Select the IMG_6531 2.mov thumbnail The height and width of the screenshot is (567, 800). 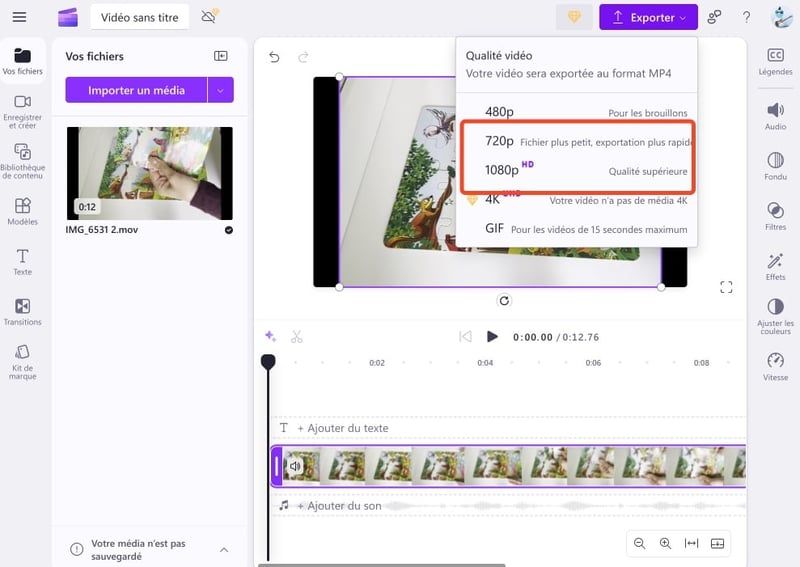pos(149,173)
